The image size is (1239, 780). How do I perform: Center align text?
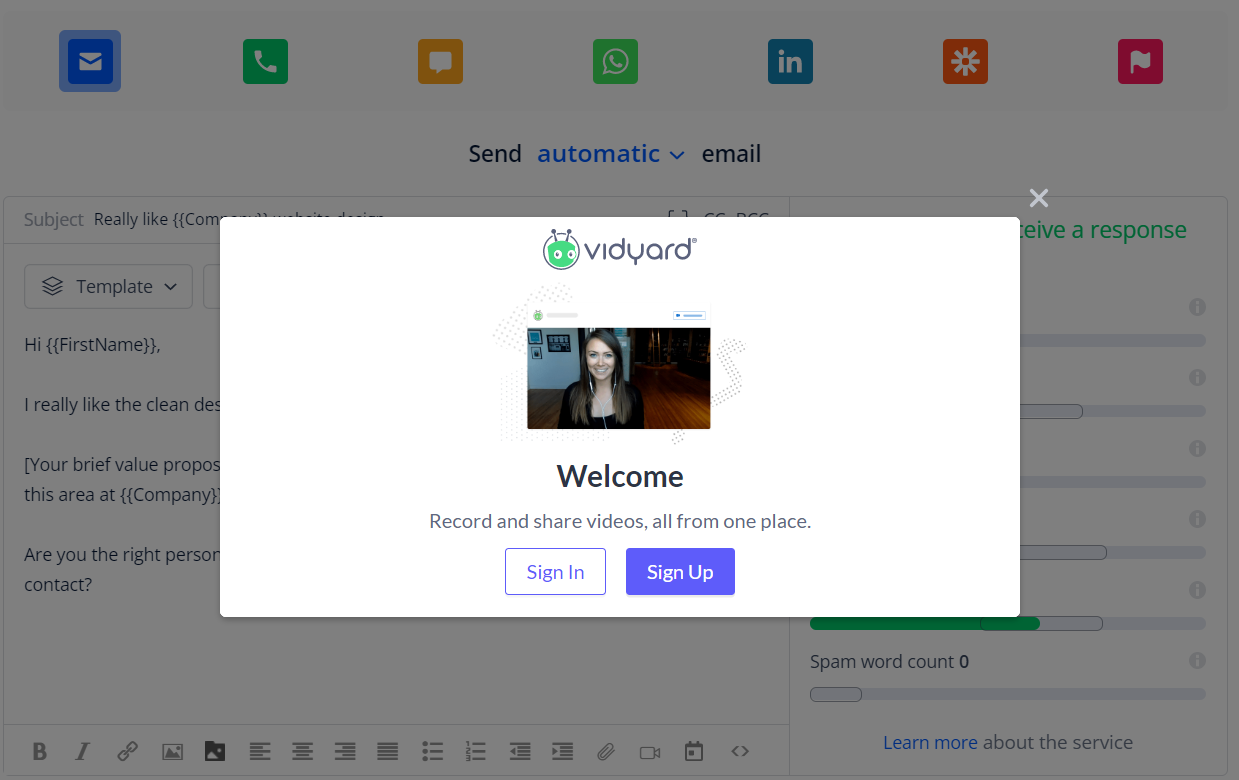point(302,751)
